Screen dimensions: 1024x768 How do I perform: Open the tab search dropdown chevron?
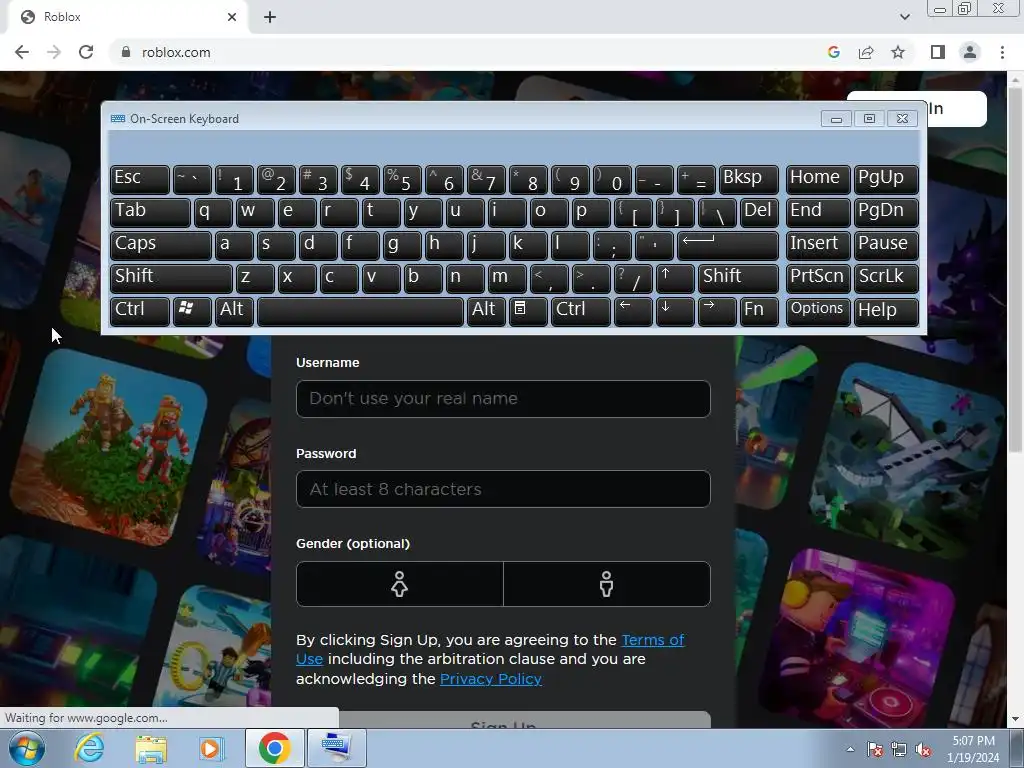[x=904, y=17]
